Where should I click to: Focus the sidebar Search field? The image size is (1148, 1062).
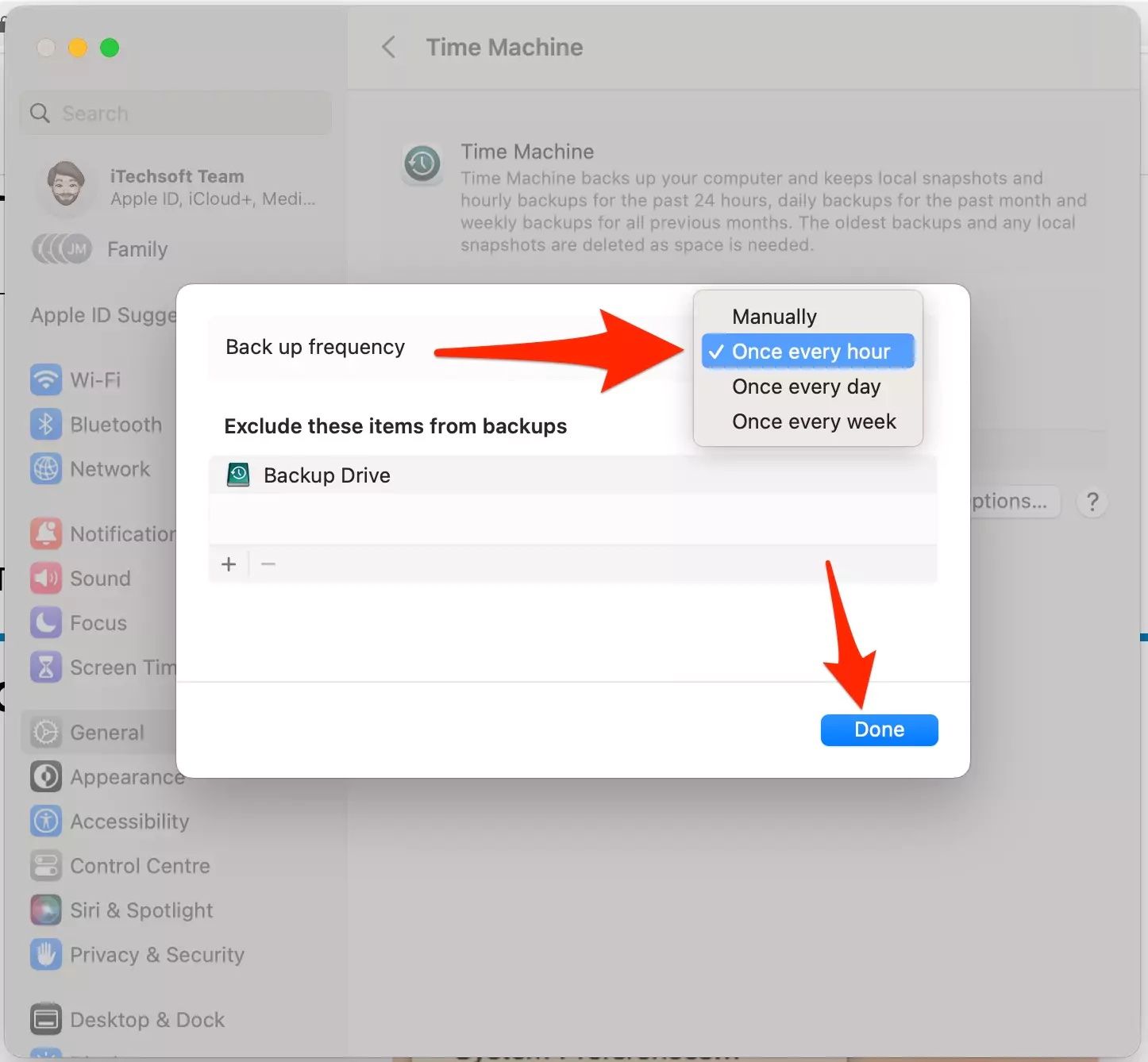coord(175,114)
